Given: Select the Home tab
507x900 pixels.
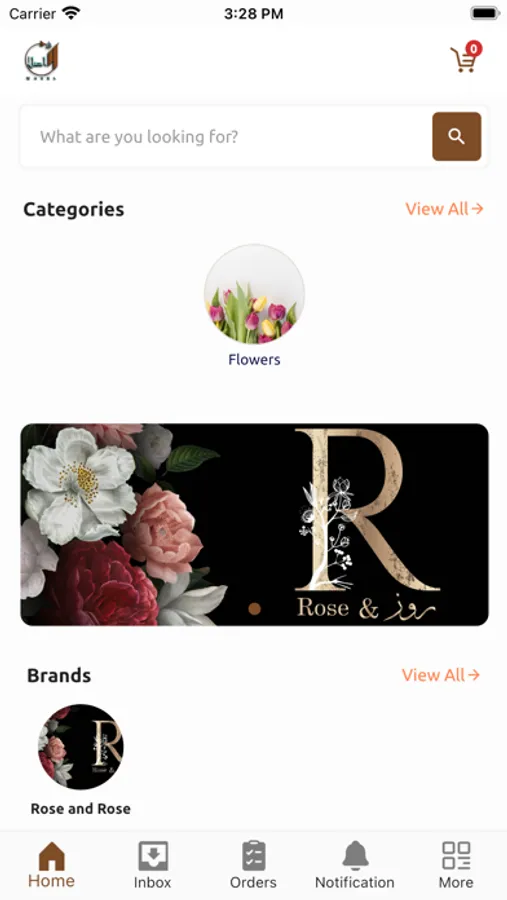Looking at the screenshot, I should point(52,865).
